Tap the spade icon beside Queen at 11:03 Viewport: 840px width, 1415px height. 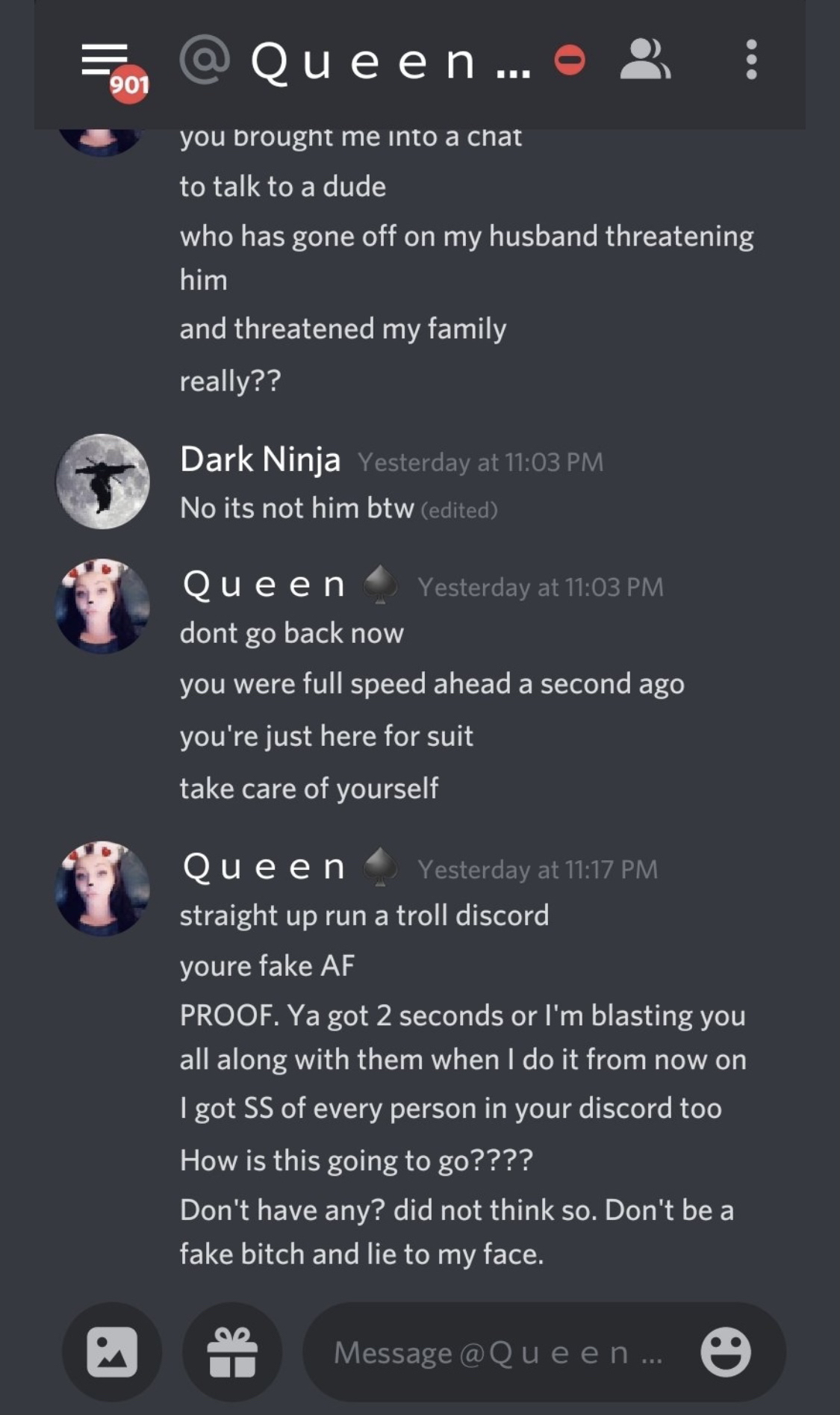380,585
